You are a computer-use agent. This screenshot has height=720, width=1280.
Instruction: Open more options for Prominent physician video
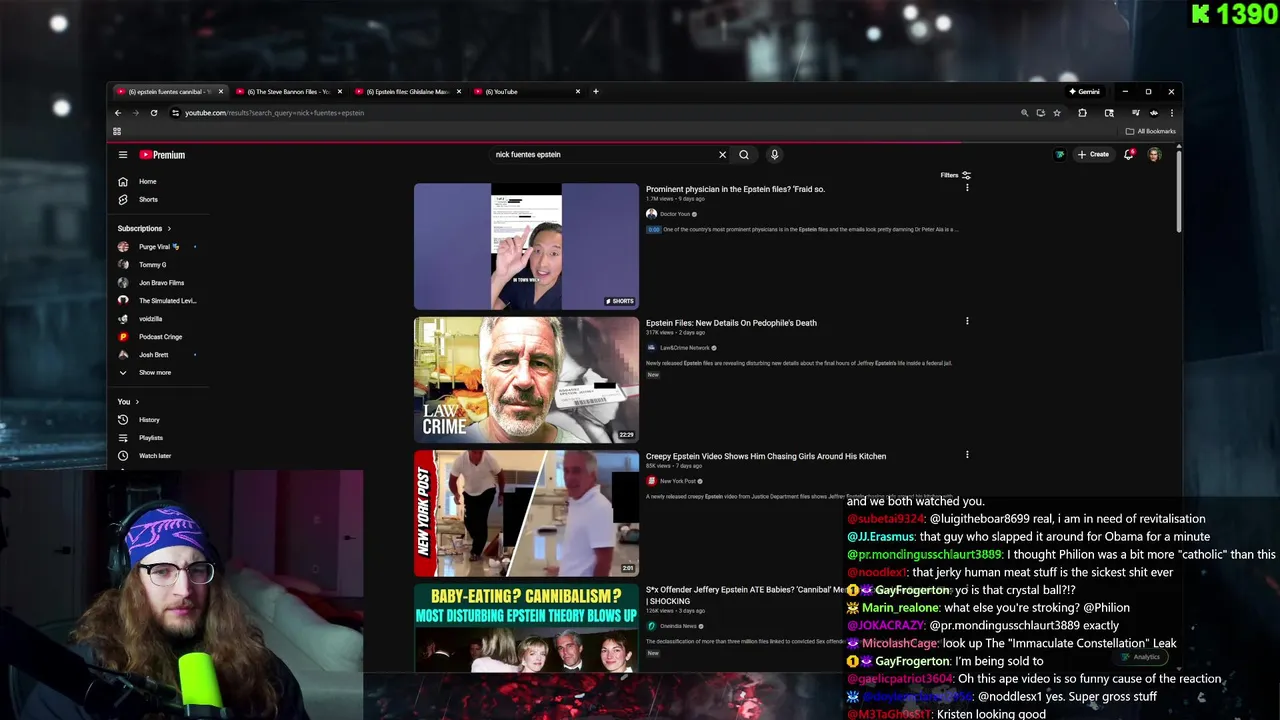coord(967,188)
